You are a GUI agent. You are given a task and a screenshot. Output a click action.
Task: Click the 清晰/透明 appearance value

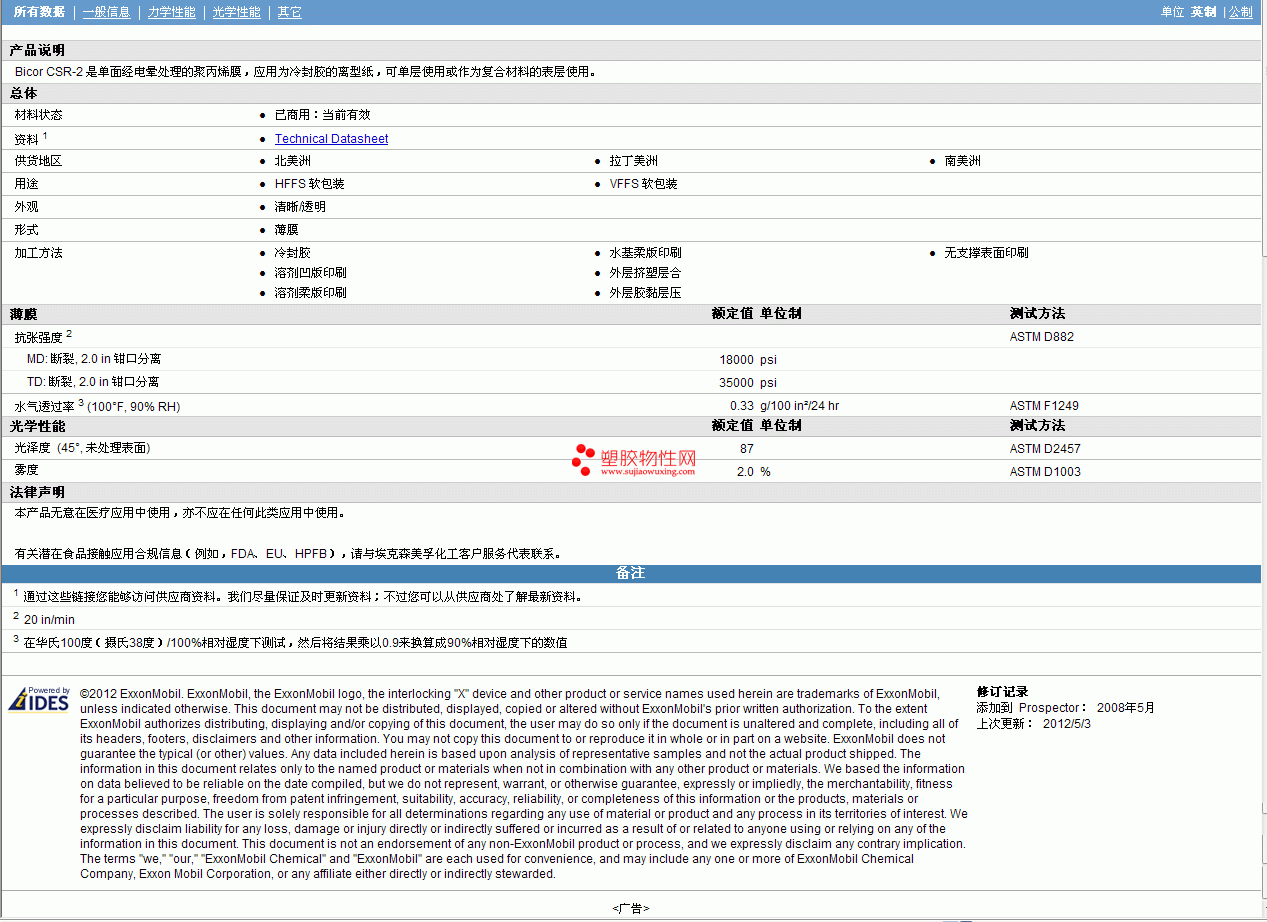point(300,207)
